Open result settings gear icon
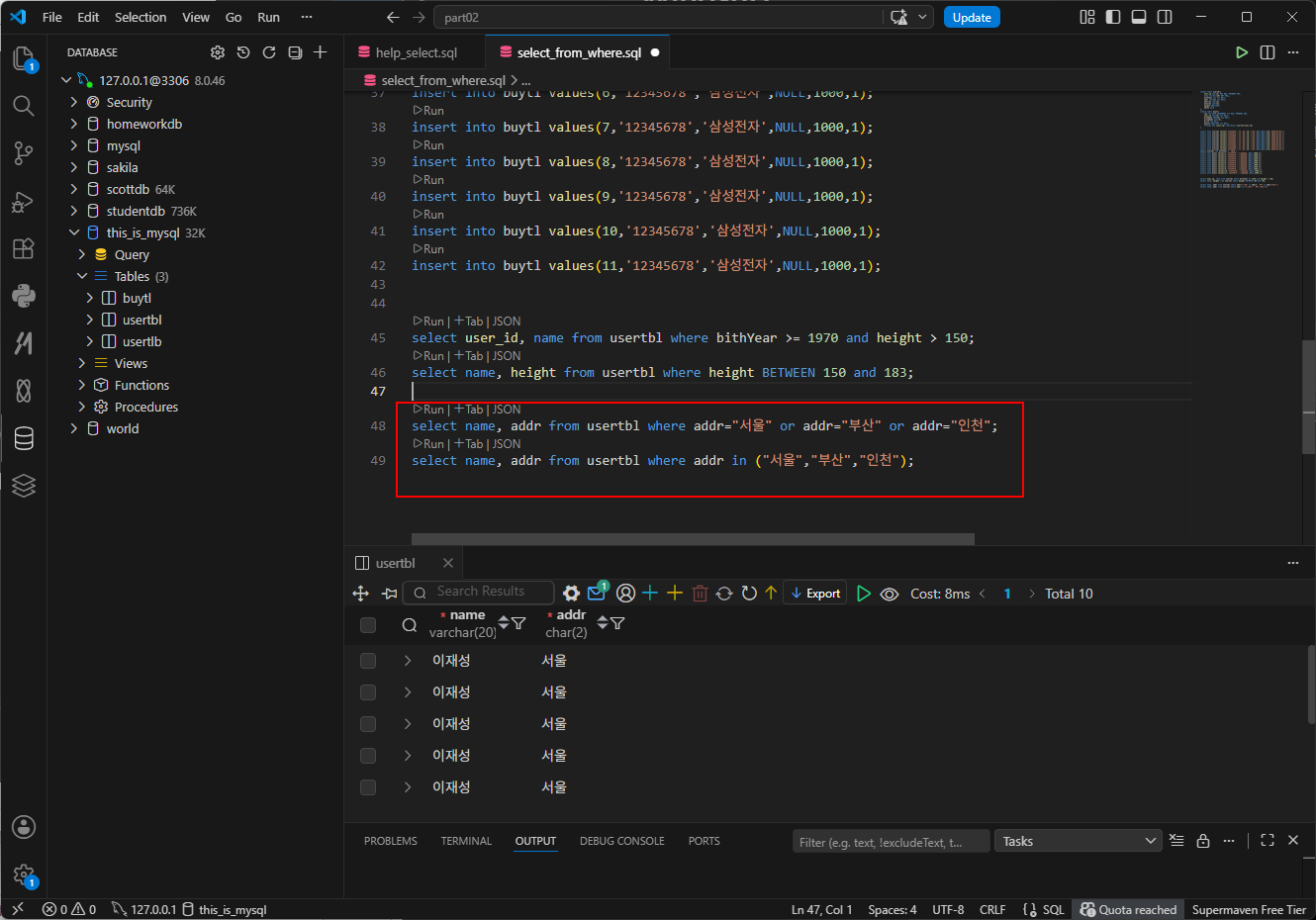The height and width of the screenshot is (920, 1316). coord(571,594)
